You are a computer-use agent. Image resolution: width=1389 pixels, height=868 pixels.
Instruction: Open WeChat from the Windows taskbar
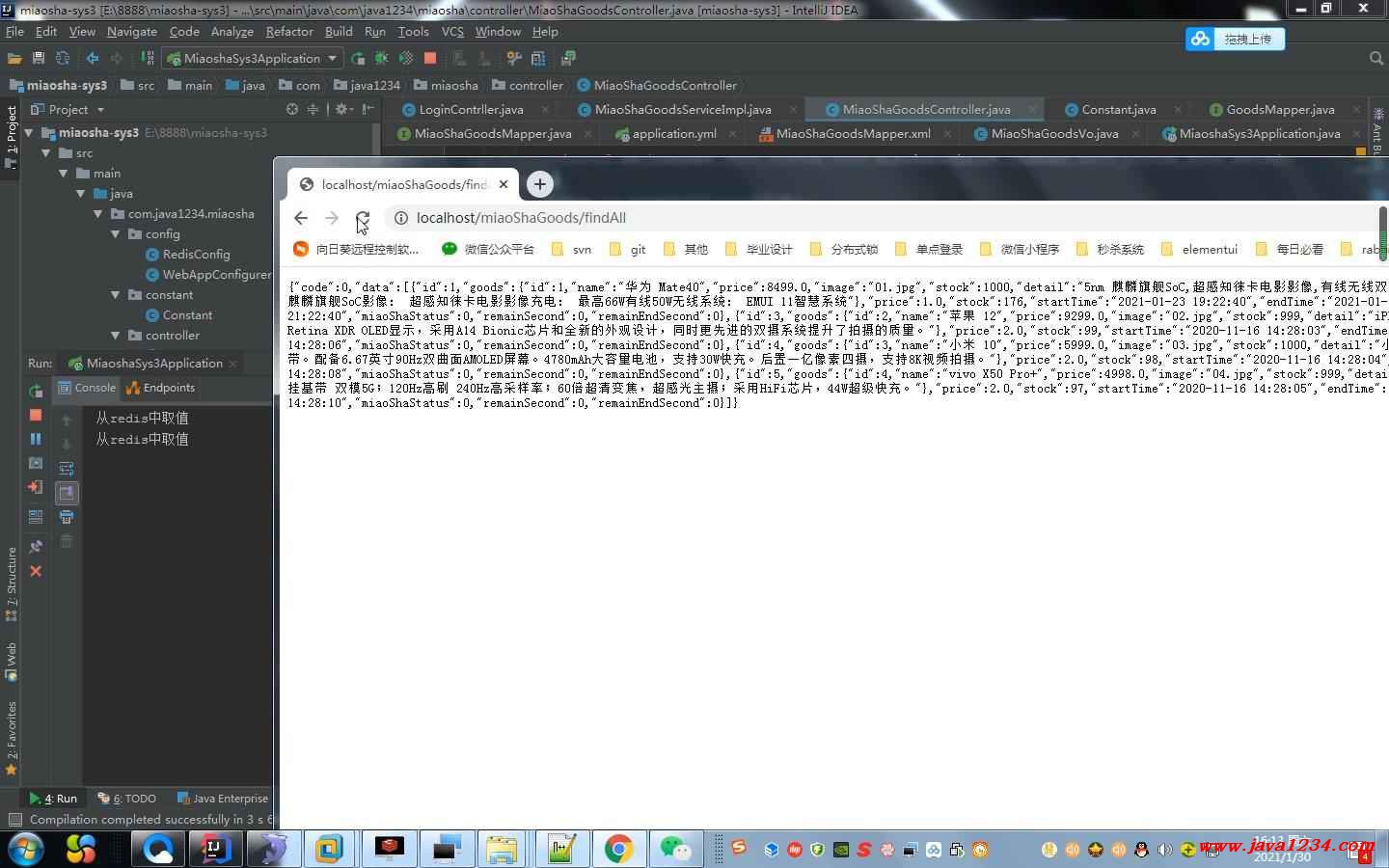[x=675, y=849]
